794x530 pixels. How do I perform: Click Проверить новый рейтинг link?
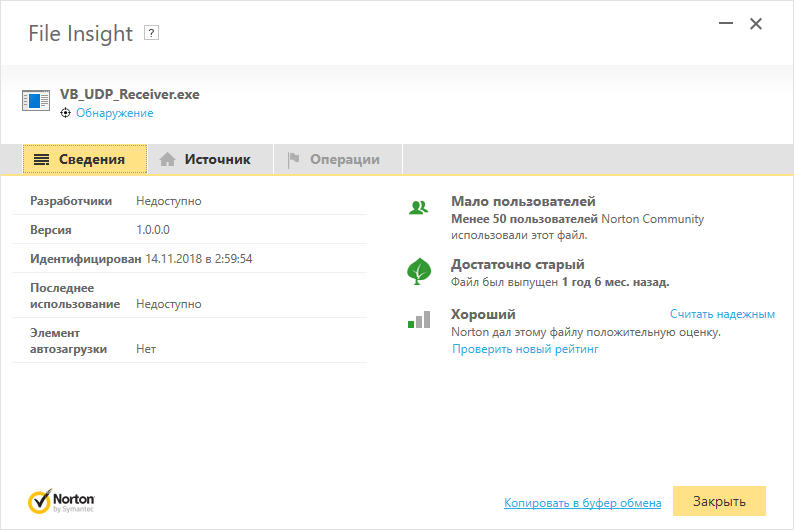click(525, 349)
